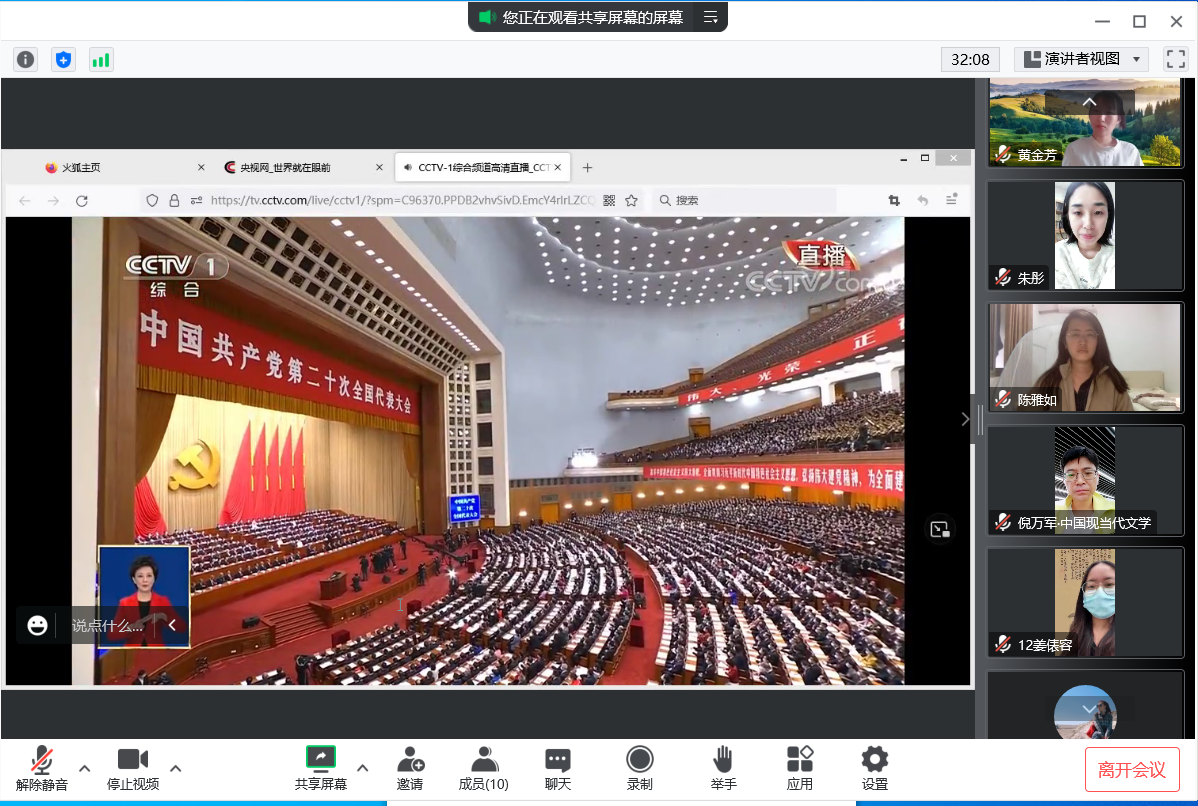Leave the meeting via 离开会议

1132,769
